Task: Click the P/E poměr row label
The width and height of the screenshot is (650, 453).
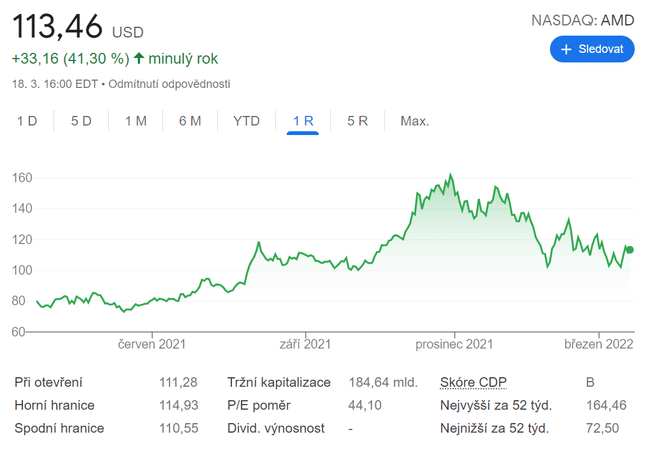Action: click(x=260, y=405)
